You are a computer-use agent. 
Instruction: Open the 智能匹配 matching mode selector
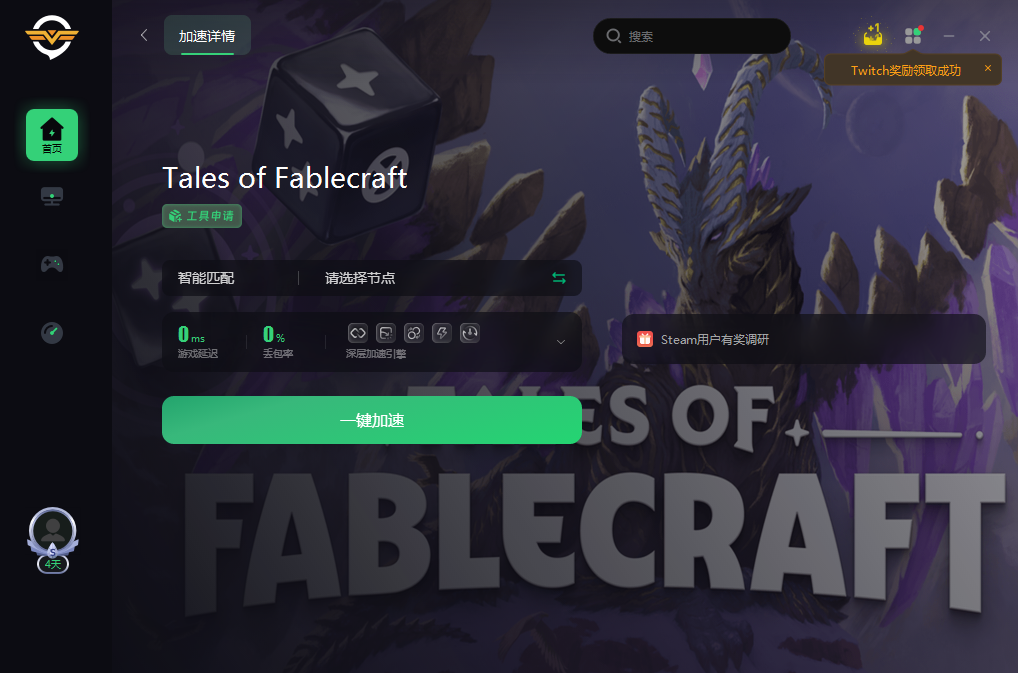point(206,278)
